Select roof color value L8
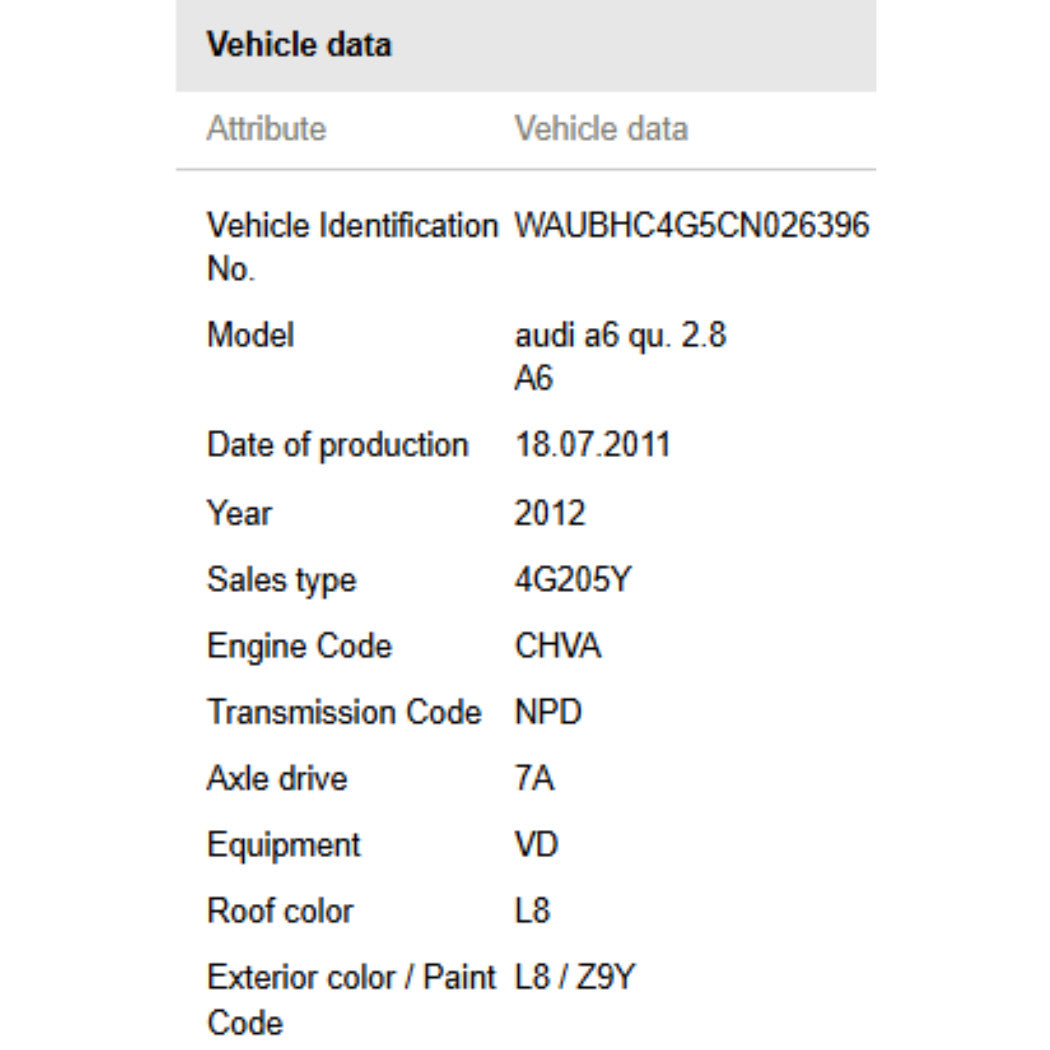This screenshot has height=1050, width=1050. pos(532,911)
